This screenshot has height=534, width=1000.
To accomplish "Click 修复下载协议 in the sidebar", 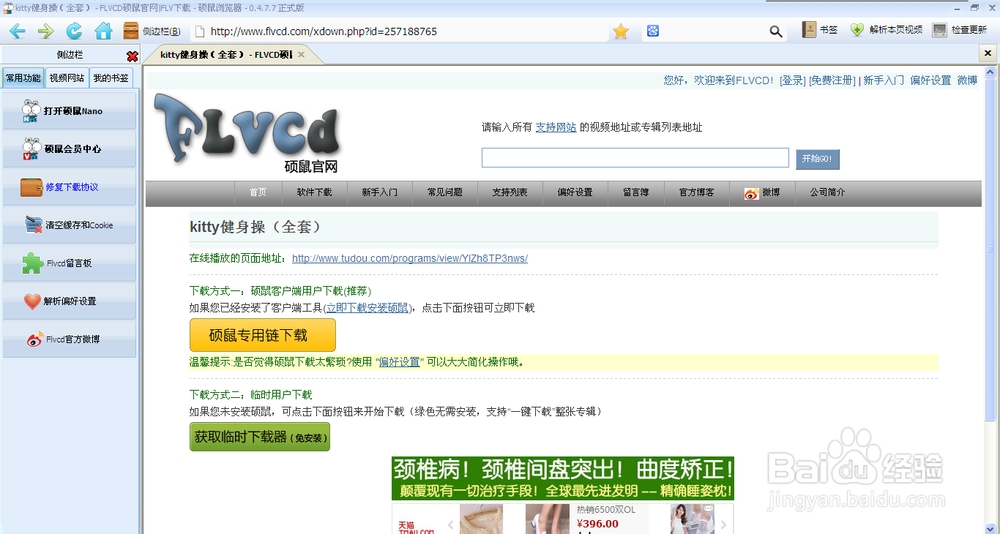I will click(x=70, y=187).
